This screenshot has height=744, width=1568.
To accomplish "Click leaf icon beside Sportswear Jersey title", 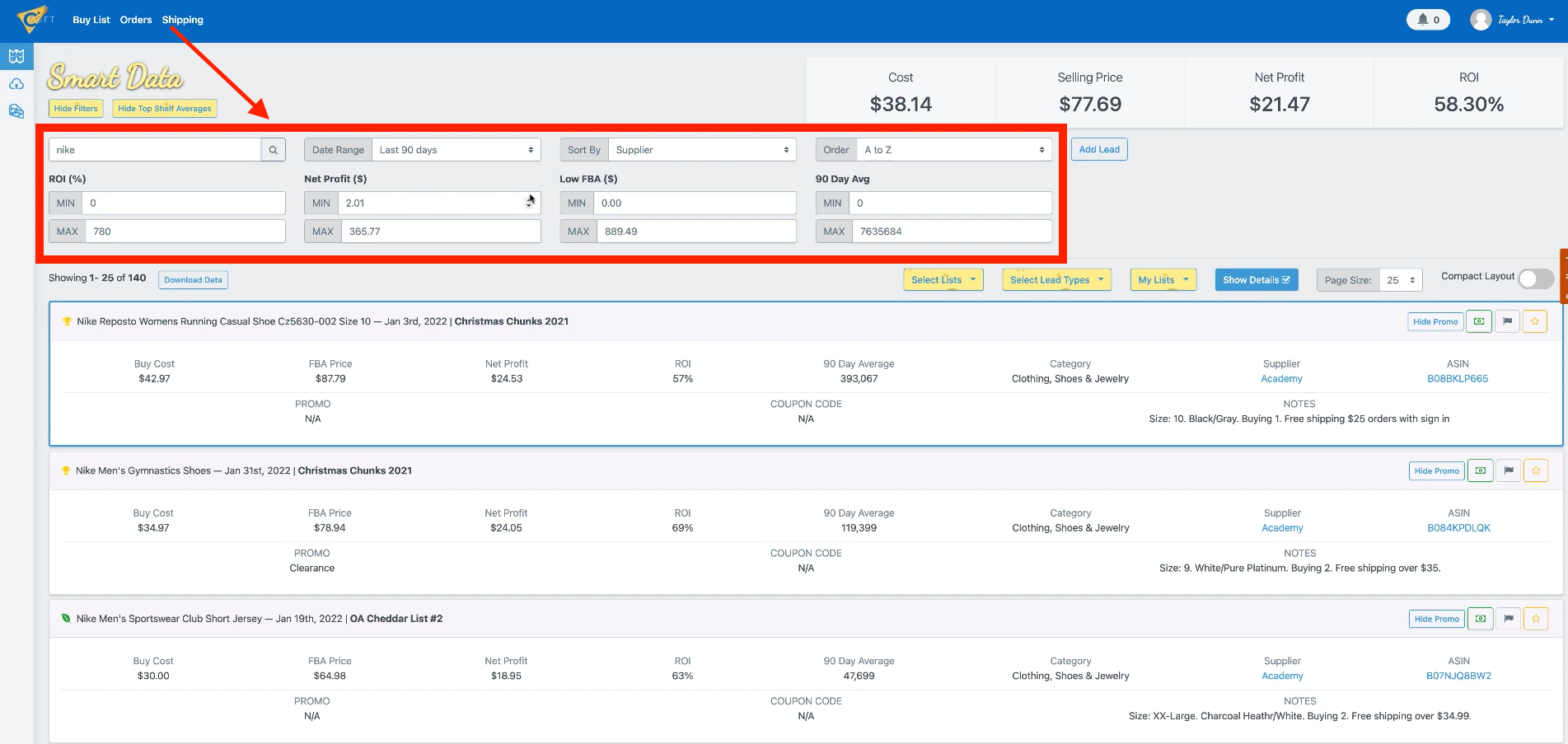I will point(66,619).
